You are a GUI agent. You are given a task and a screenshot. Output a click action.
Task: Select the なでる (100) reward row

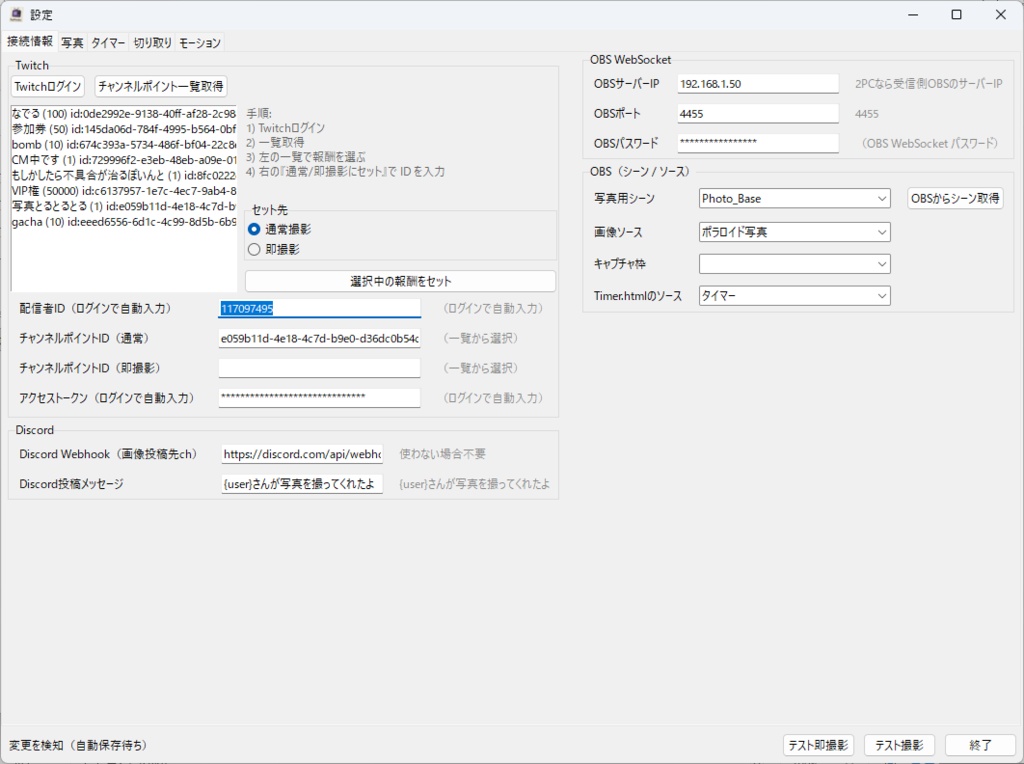tap(123, 114)
